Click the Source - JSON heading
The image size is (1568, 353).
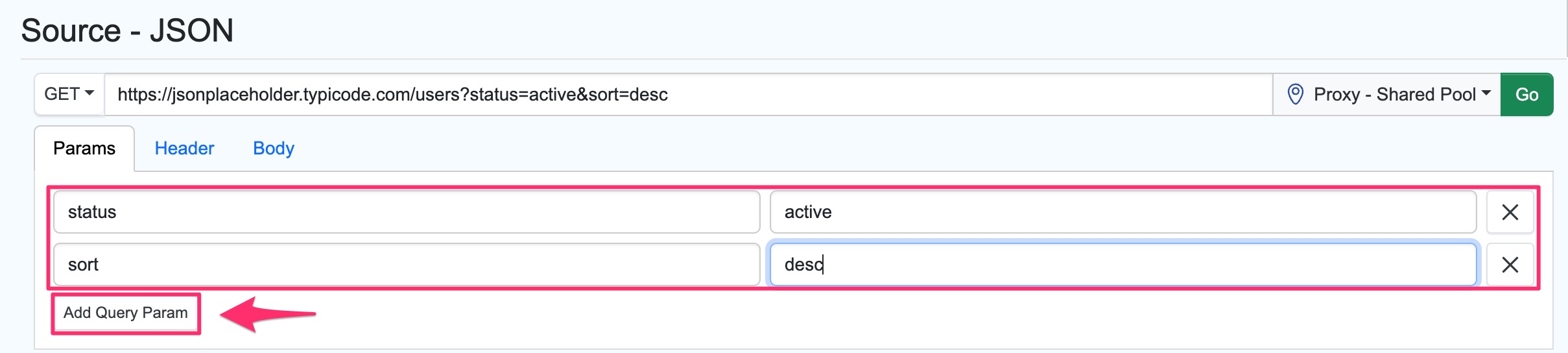coord(127,30)
